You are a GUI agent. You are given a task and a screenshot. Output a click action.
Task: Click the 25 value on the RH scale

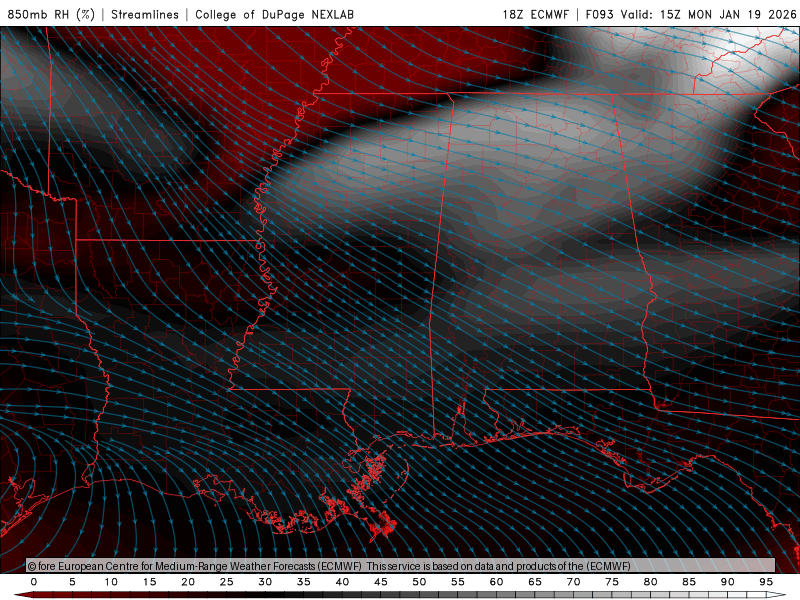click(x=227, y=582)
